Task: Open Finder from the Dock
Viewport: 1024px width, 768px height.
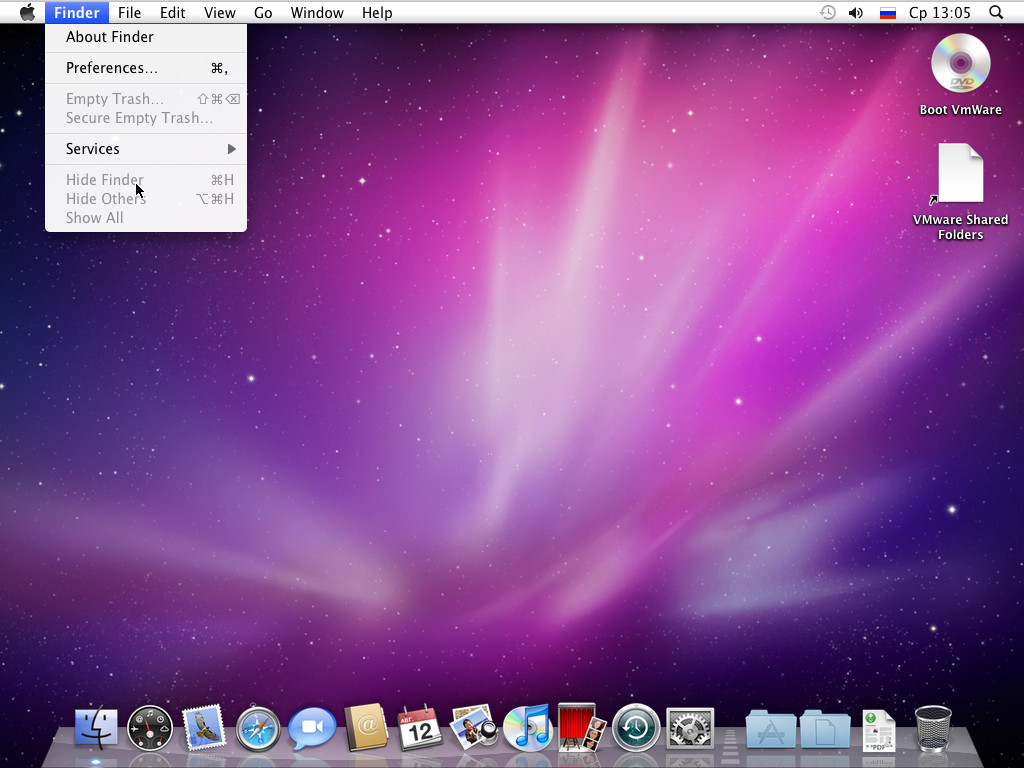Action: (x=96, y=728)
